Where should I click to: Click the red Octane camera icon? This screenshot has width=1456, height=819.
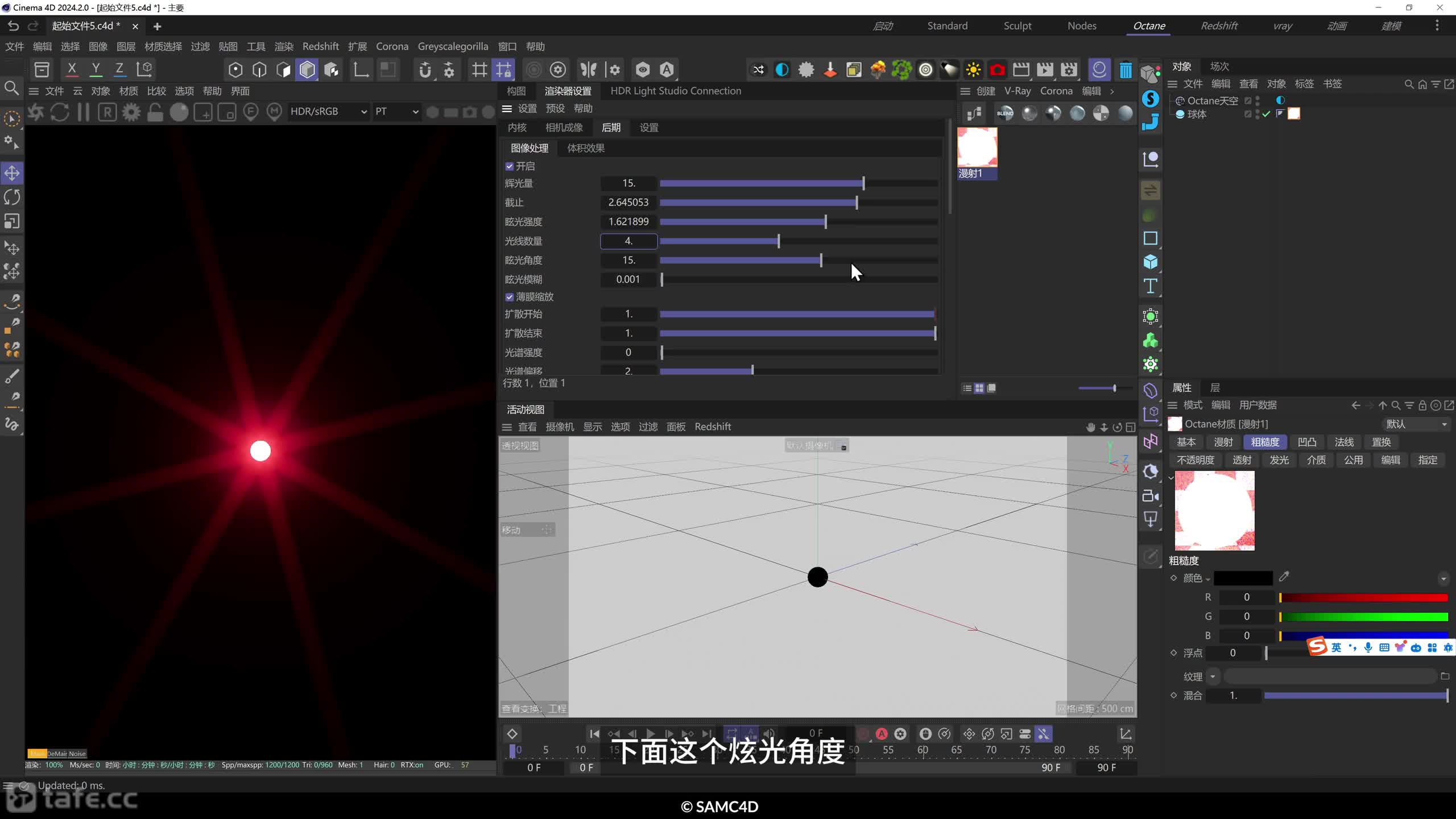997,70
